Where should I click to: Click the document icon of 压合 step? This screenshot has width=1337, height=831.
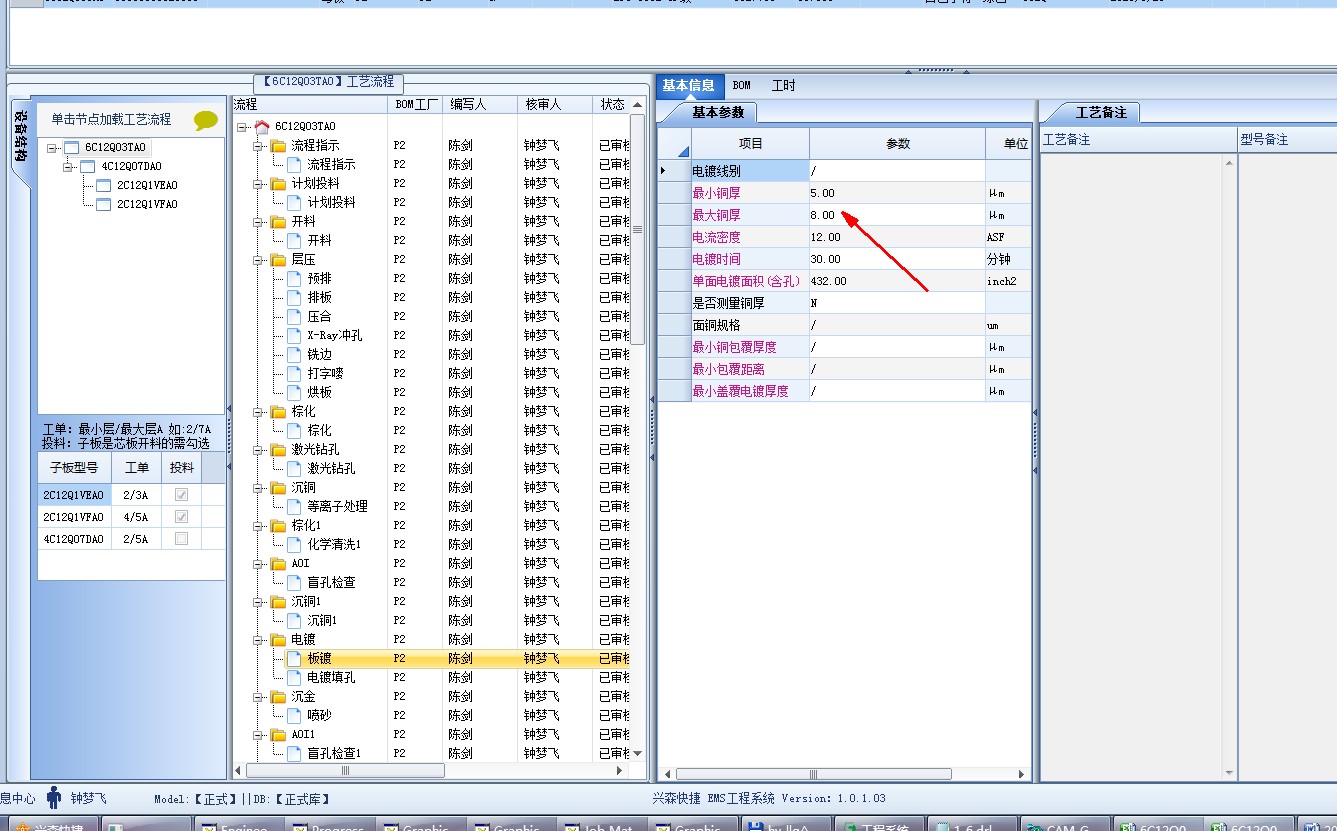294,316
